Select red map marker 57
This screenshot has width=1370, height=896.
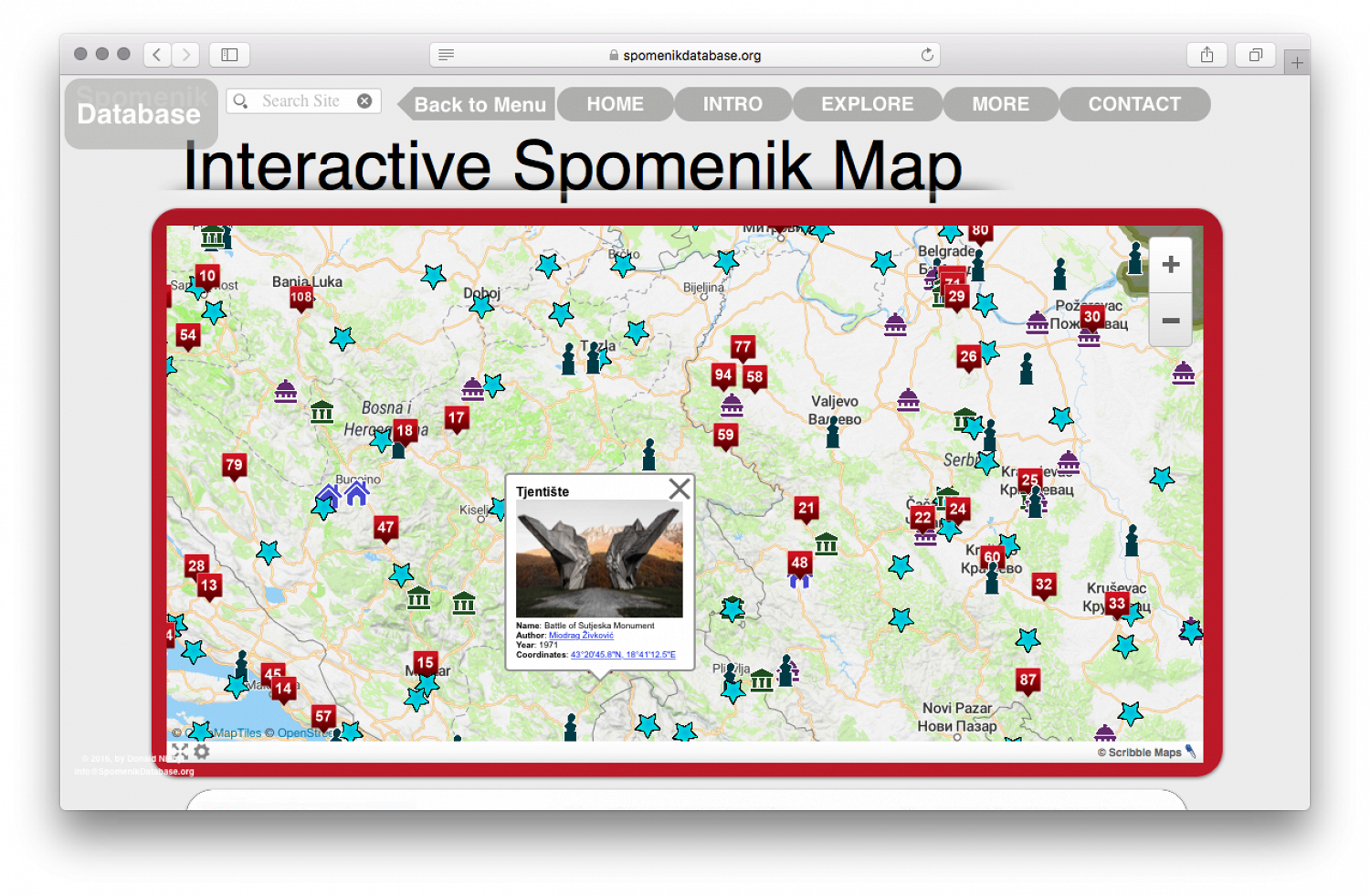coord(323,719)
